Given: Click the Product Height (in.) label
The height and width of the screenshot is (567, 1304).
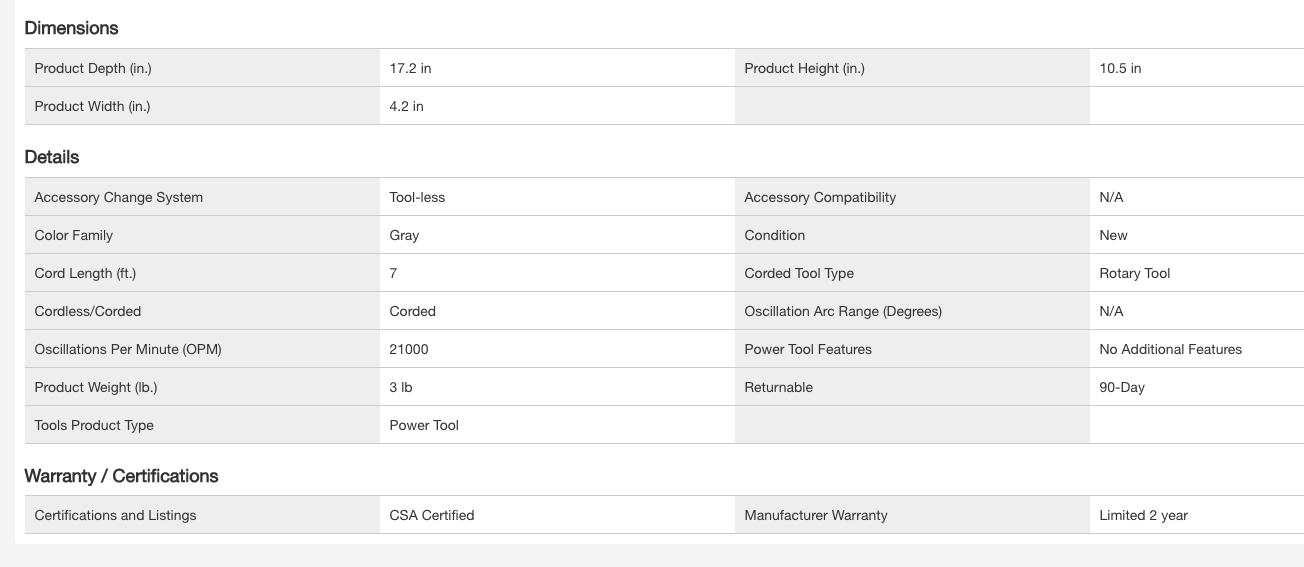Looking at the screenshot, I should coord(804,68).
